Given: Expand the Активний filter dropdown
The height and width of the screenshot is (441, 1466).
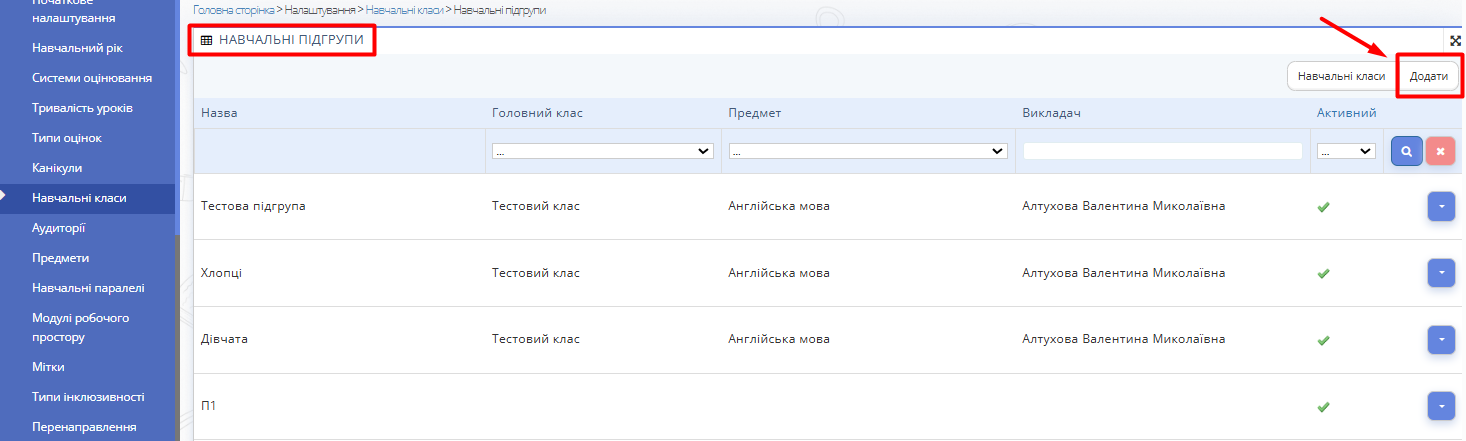Looking at the screenshot, I should coord(1346,151).
